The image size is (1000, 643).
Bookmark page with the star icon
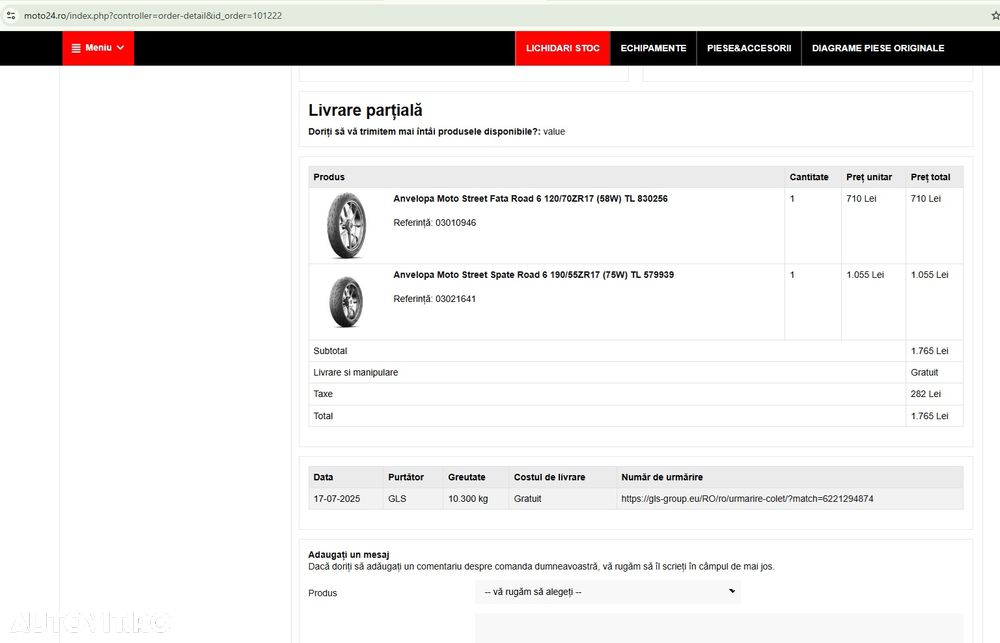pyautogui.click(x=995, y=15)
